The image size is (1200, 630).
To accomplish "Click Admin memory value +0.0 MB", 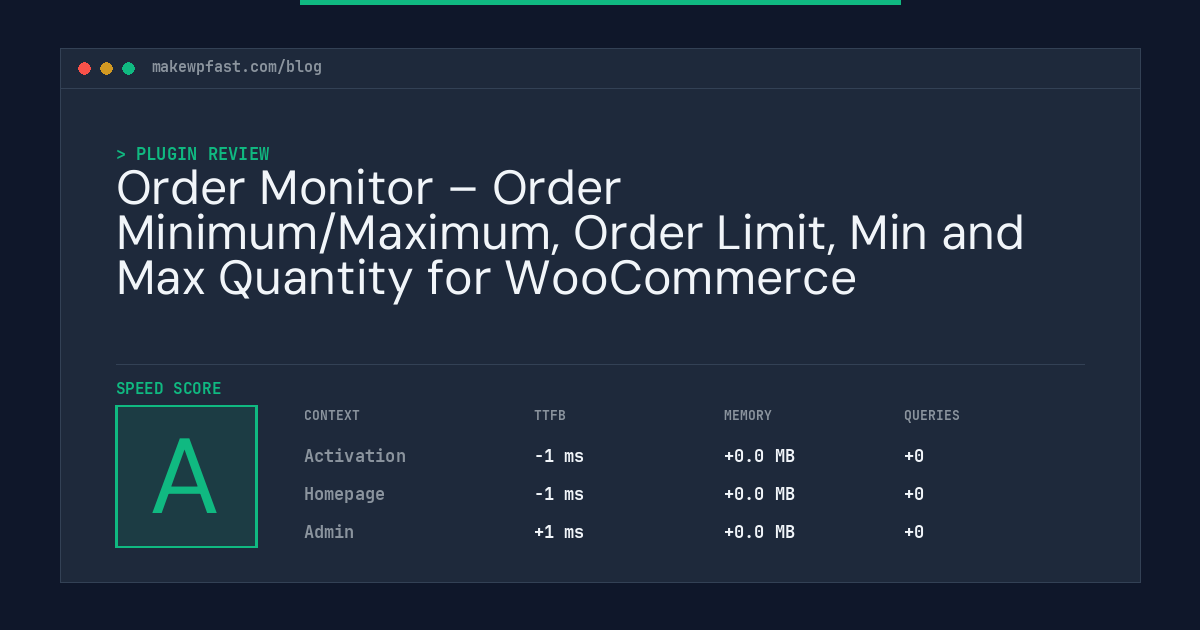I will 759,532.
